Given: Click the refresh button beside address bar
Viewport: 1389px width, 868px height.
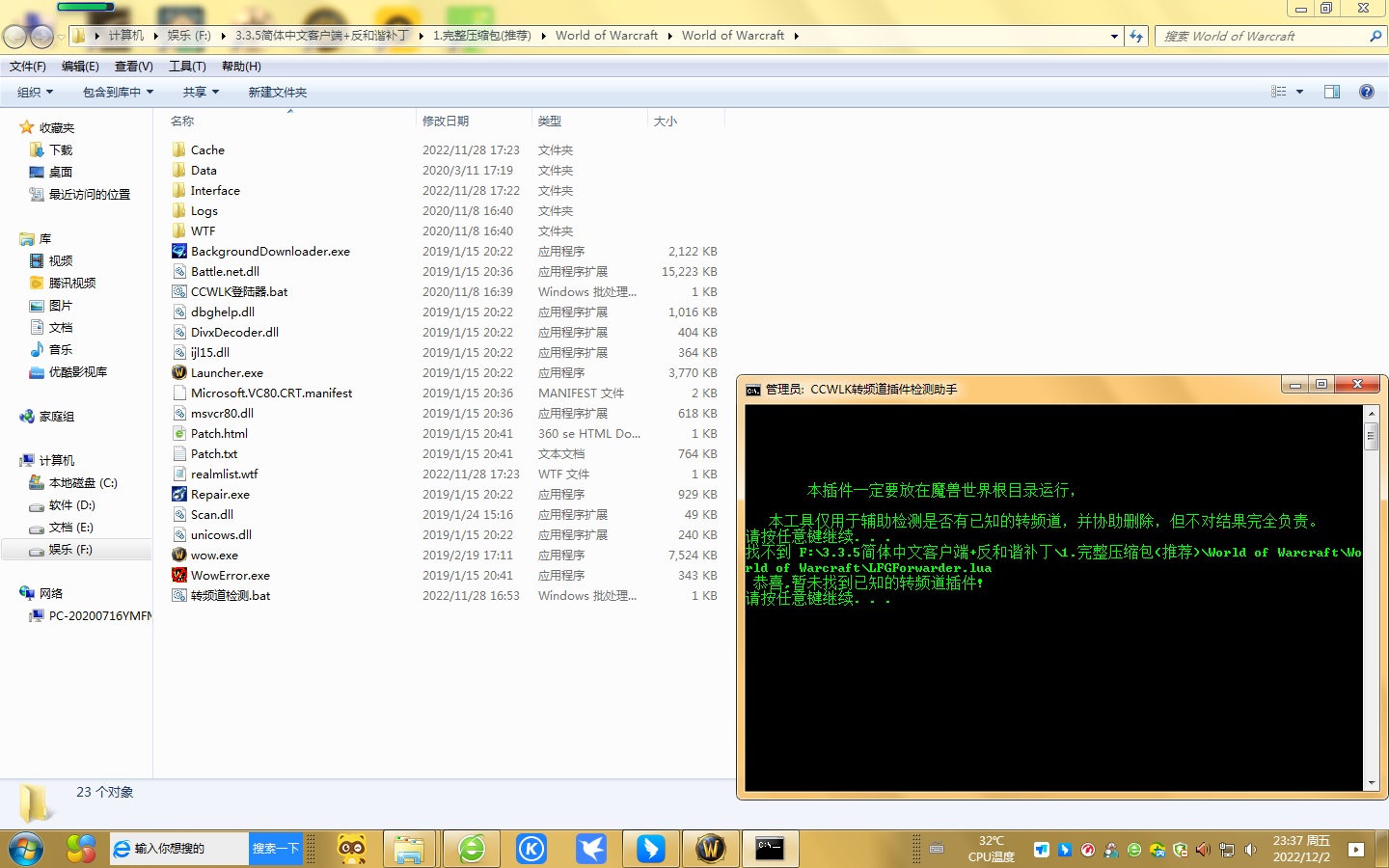Looking at the screenshot, I should coord(1136,36).
